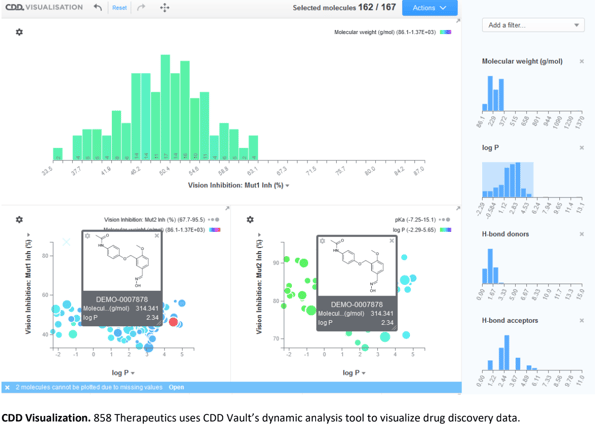This screenshot has width=600, height=429.
Task: Change the right scatter plot log P axis
Action: point(354,373)
